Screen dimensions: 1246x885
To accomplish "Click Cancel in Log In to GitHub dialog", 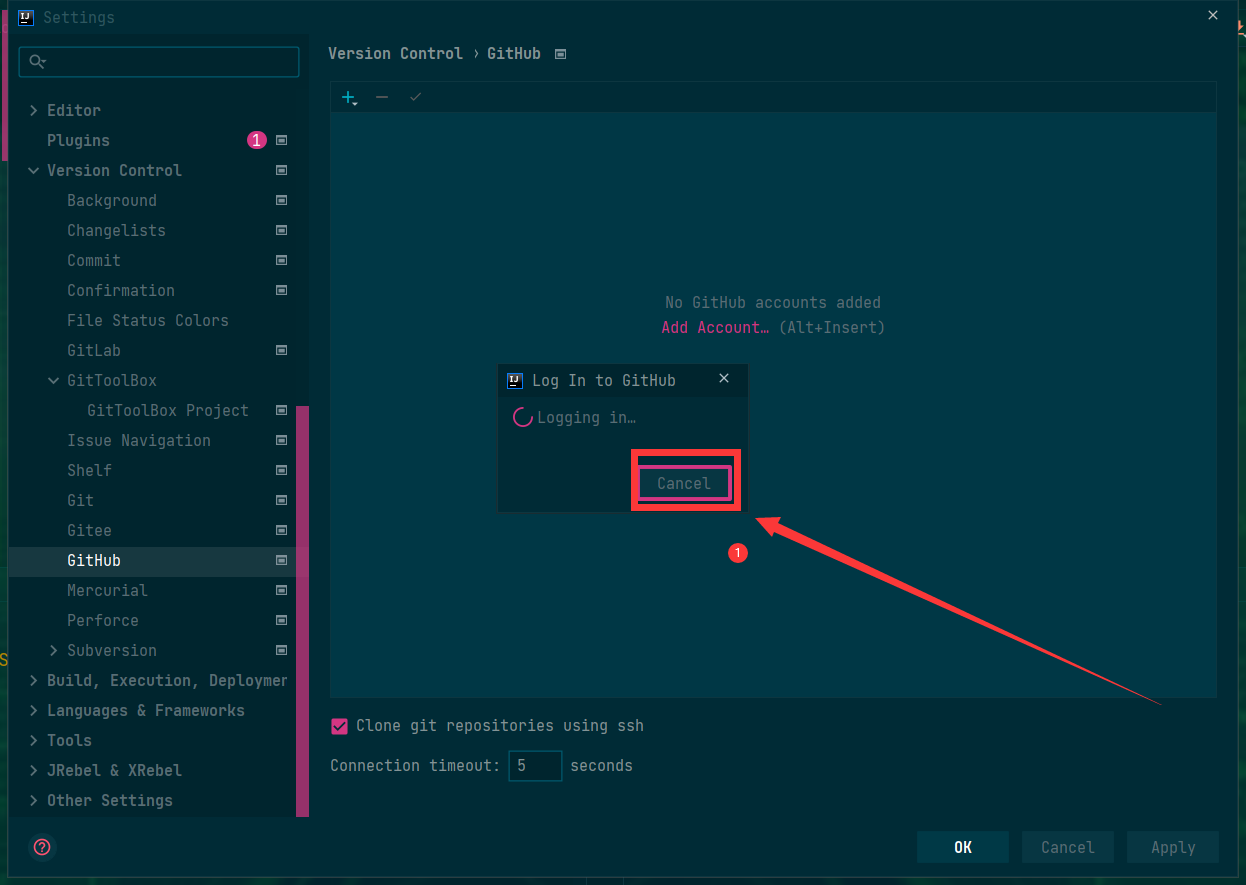I will click(684, 483).
